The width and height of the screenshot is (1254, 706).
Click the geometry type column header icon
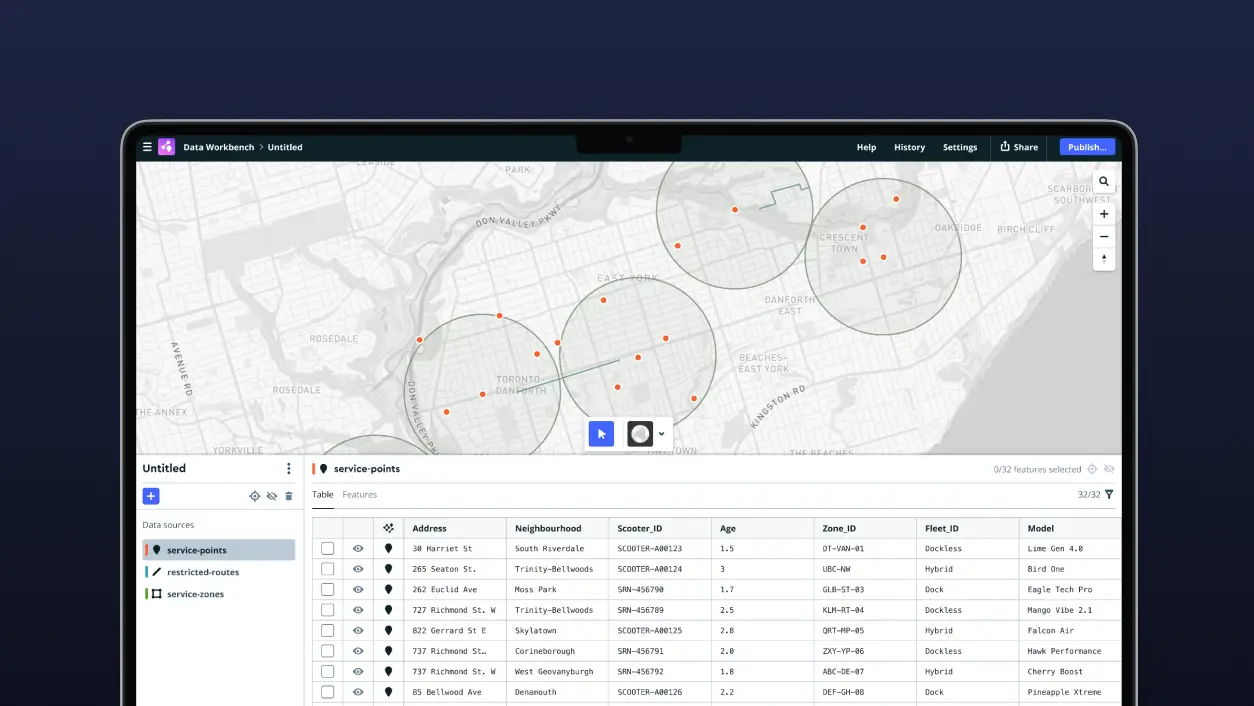click(389, 528)
